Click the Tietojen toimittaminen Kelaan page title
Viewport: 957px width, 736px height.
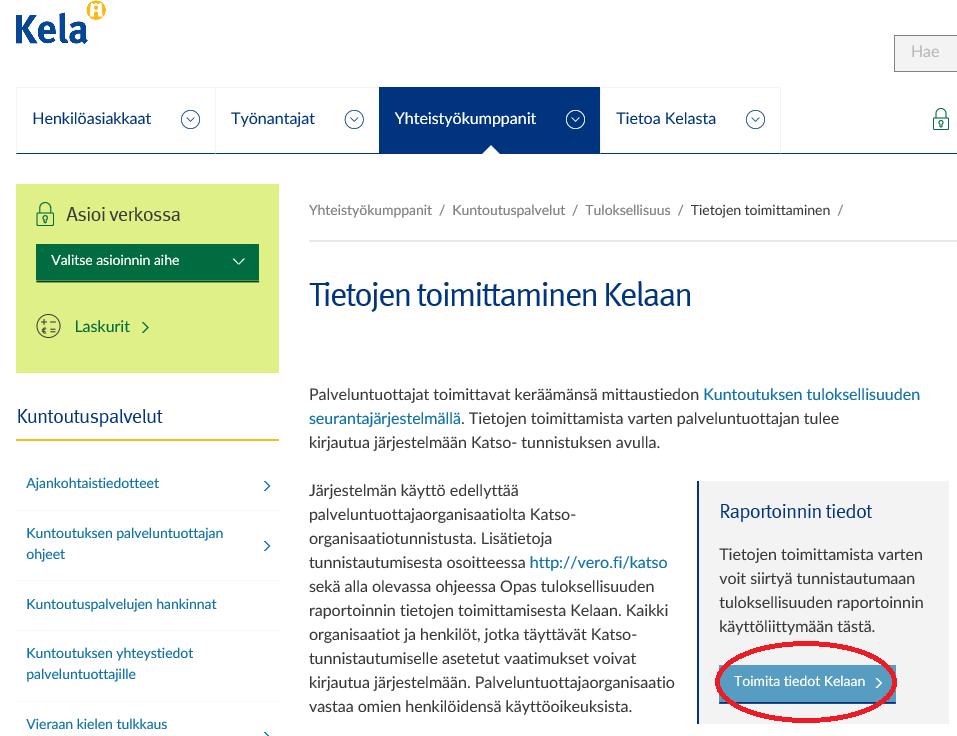click(x=500, y=295)
